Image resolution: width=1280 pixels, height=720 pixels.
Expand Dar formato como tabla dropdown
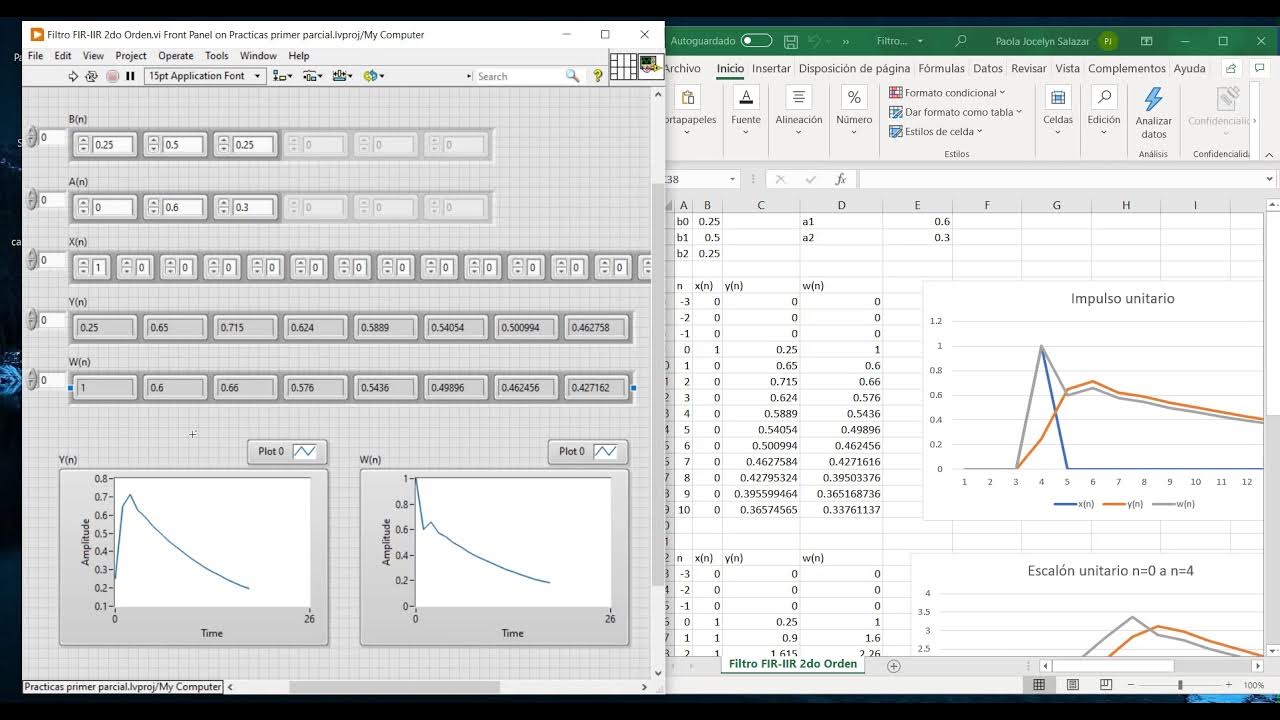pyautogui.click(x=955, y=112)
